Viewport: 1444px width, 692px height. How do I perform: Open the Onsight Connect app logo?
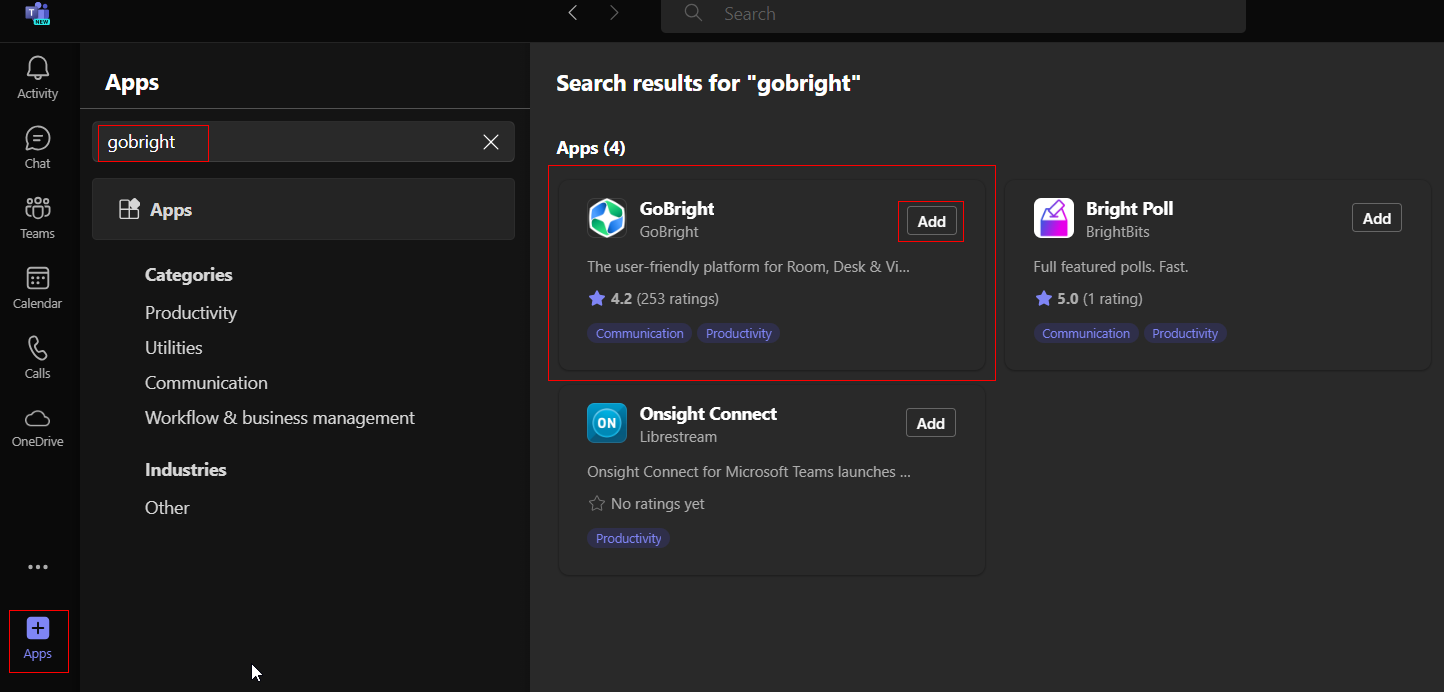tap(606, 423)
